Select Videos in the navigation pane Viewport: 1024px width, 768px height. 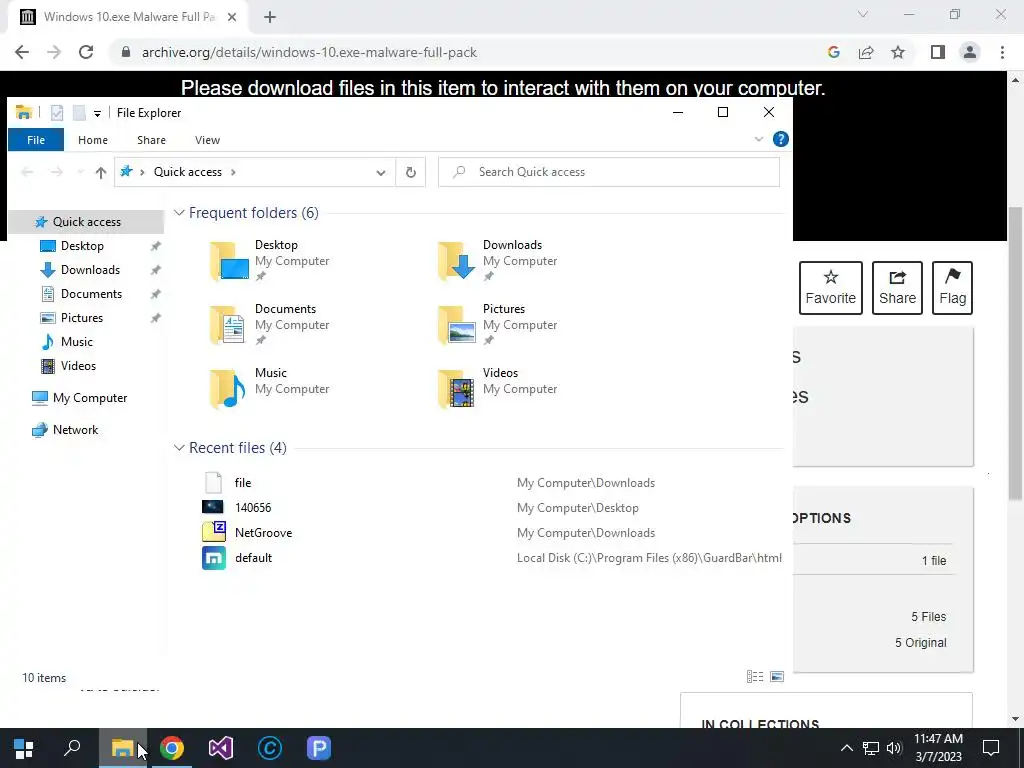click(x=78, y=366)
